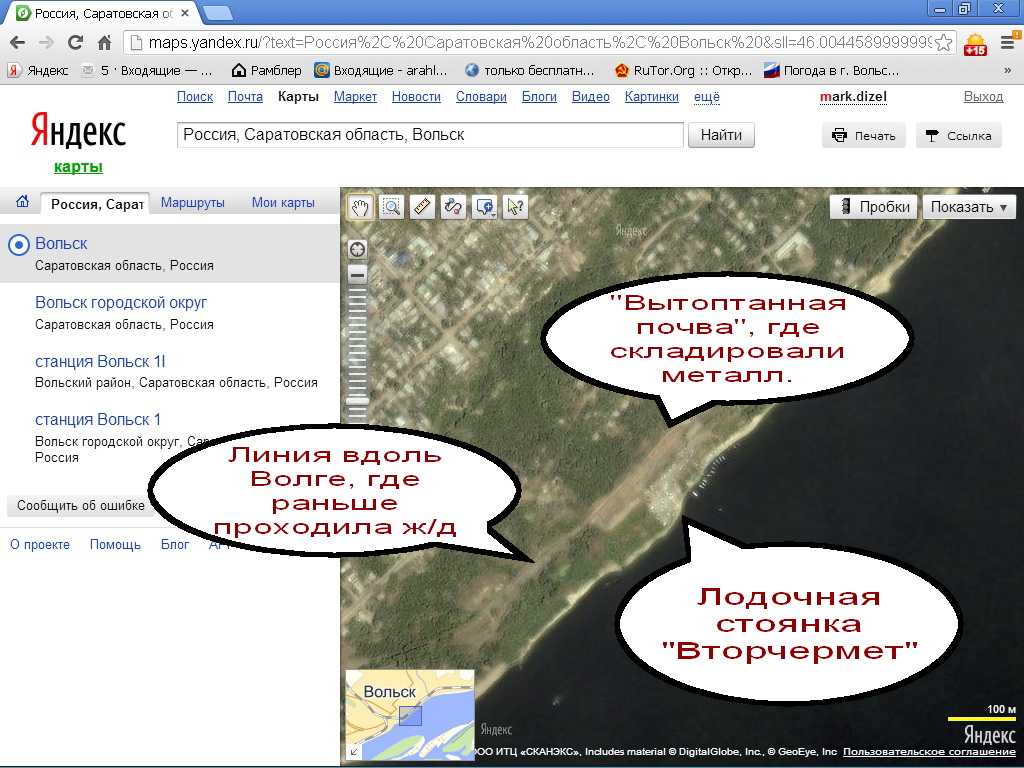The height and width of the screenshot is (768, 1024).
Task: Select the magnifier zoom-area tool
Action: [391, 208]
